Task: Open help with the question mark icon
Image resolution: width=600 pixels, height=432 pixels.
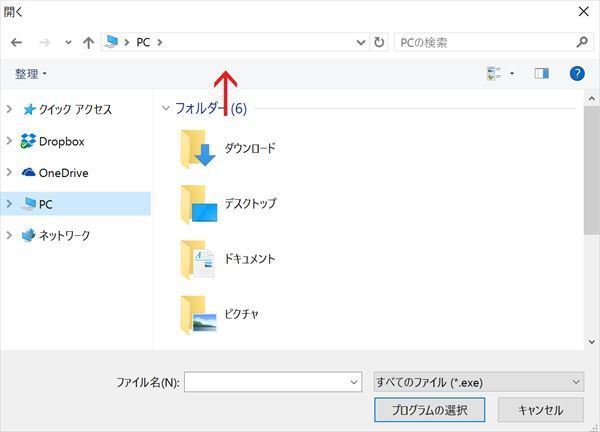Action: point(577,73)
